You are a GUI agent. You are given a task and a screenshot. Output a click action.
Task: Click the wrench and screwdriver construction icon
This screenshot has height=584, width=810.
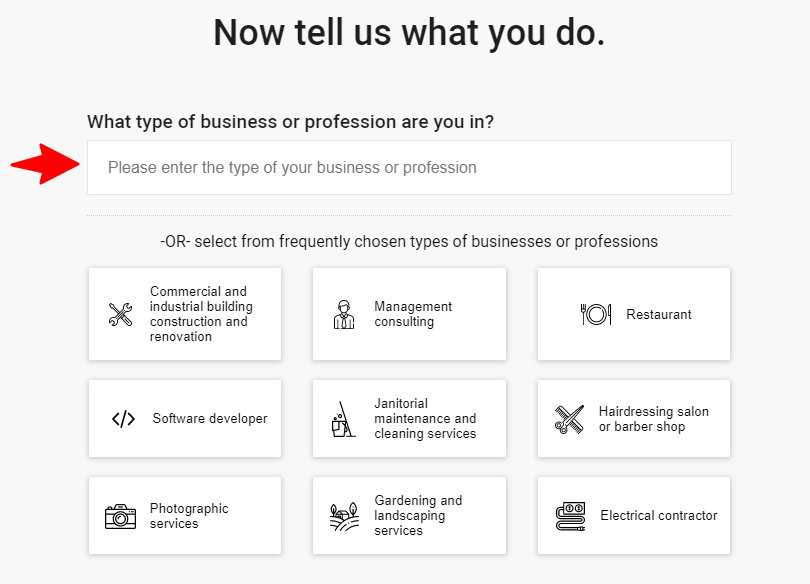coord(120,314)
